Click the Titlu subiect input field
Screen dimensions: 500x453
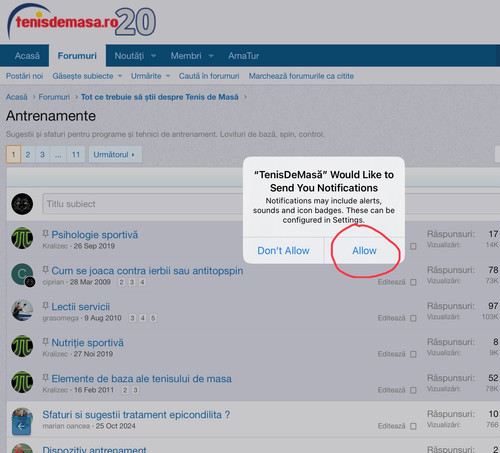click(x=143, y=204)
